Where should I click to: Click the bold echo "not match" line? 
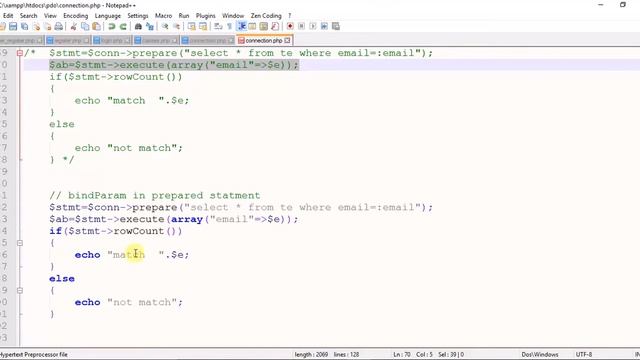tap(129, 302)
